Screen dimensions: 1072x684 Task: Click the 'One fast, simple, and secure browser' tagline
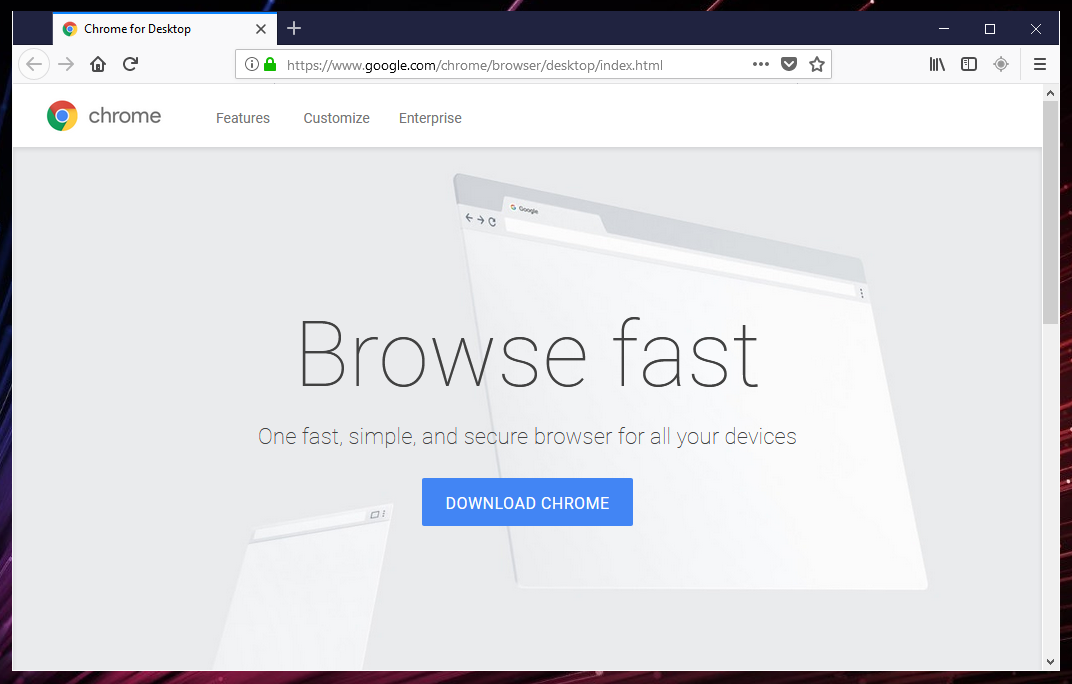[527, 436]
